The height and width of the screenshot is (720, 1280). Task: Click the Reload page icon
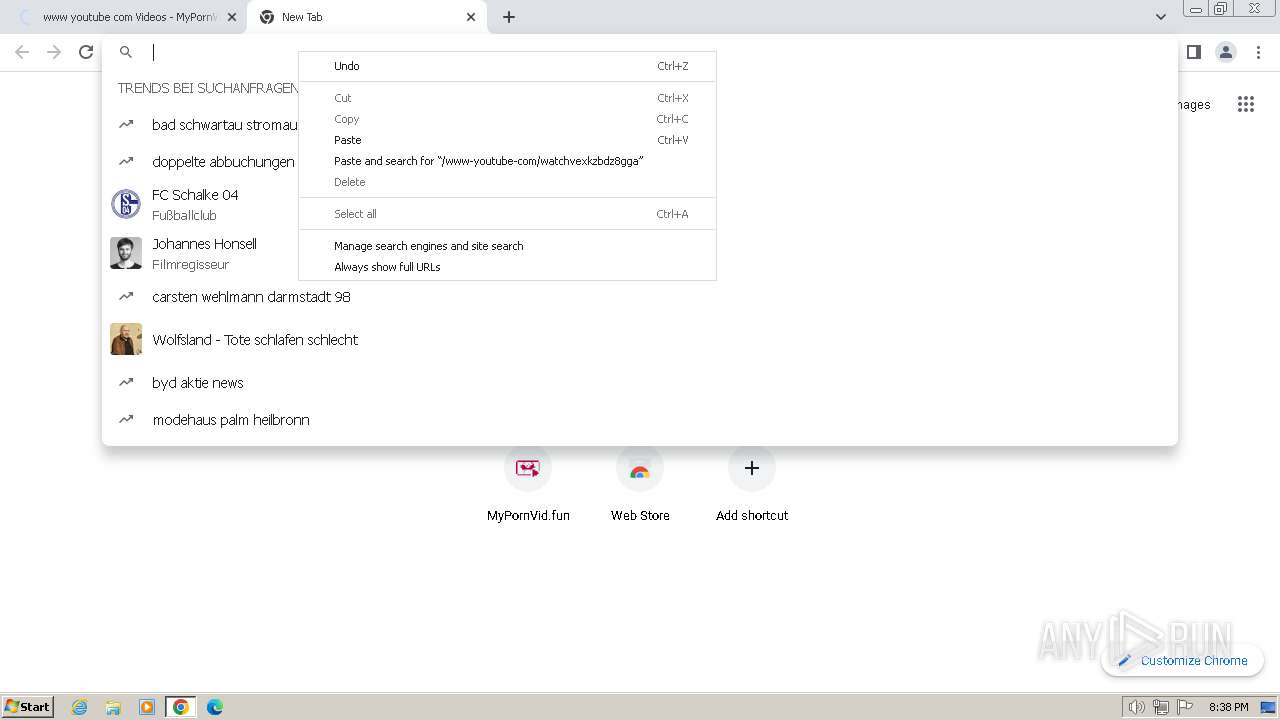coord(86,52)
